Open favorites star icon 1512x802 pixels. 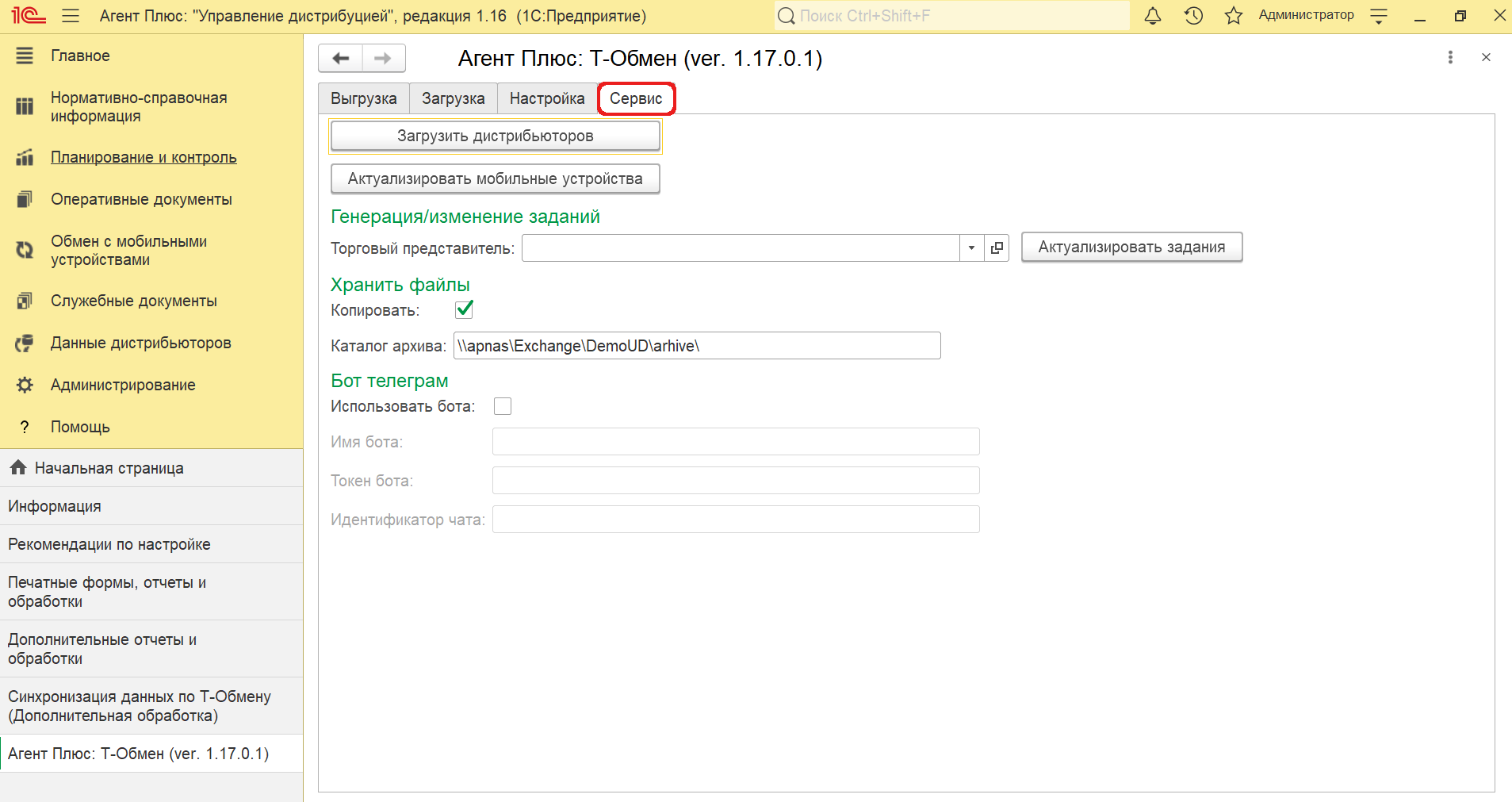coord(1234,16)
